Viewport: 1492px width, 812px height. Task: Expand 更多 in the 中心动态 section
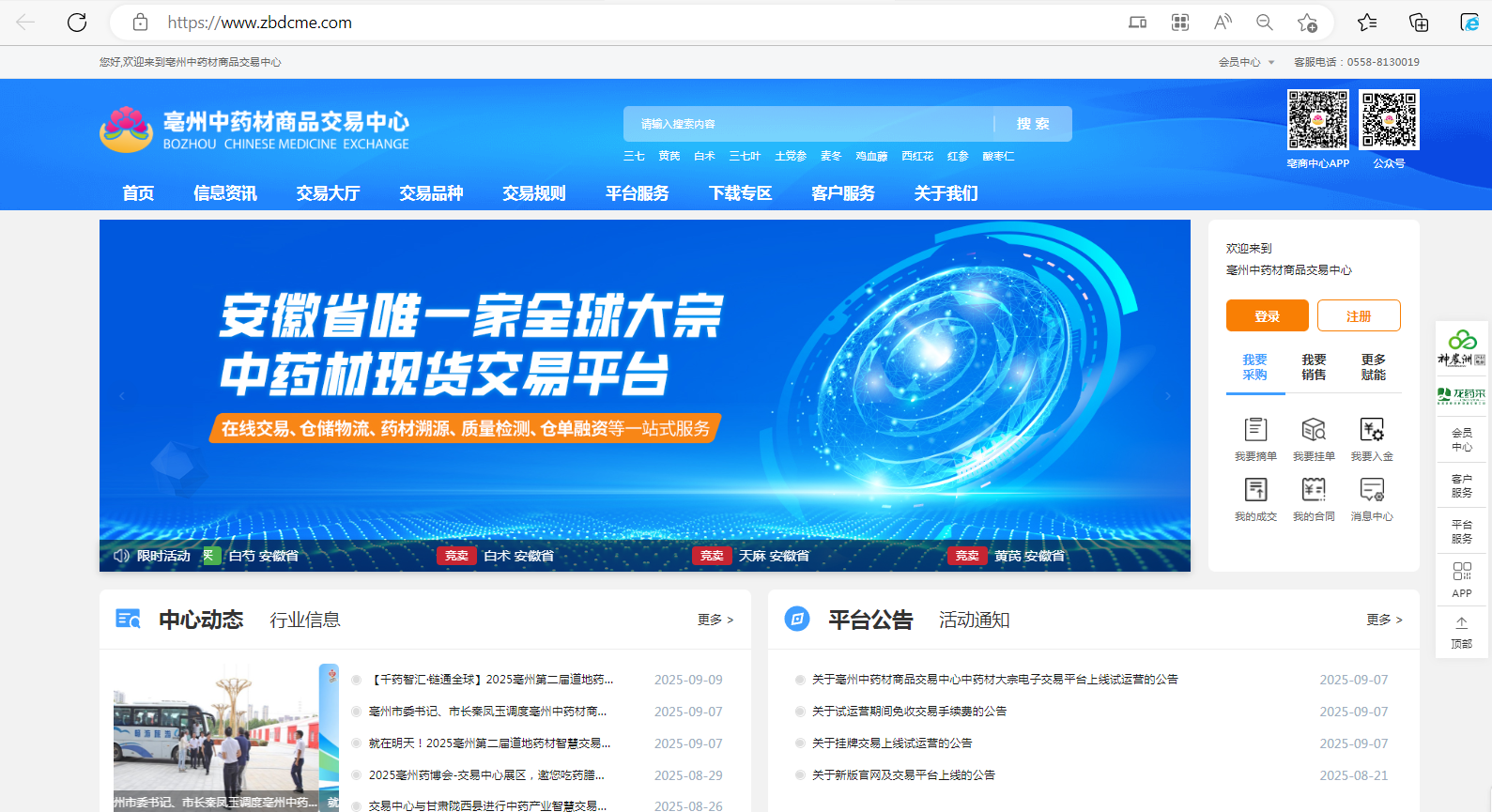click(x=715, y=620)
